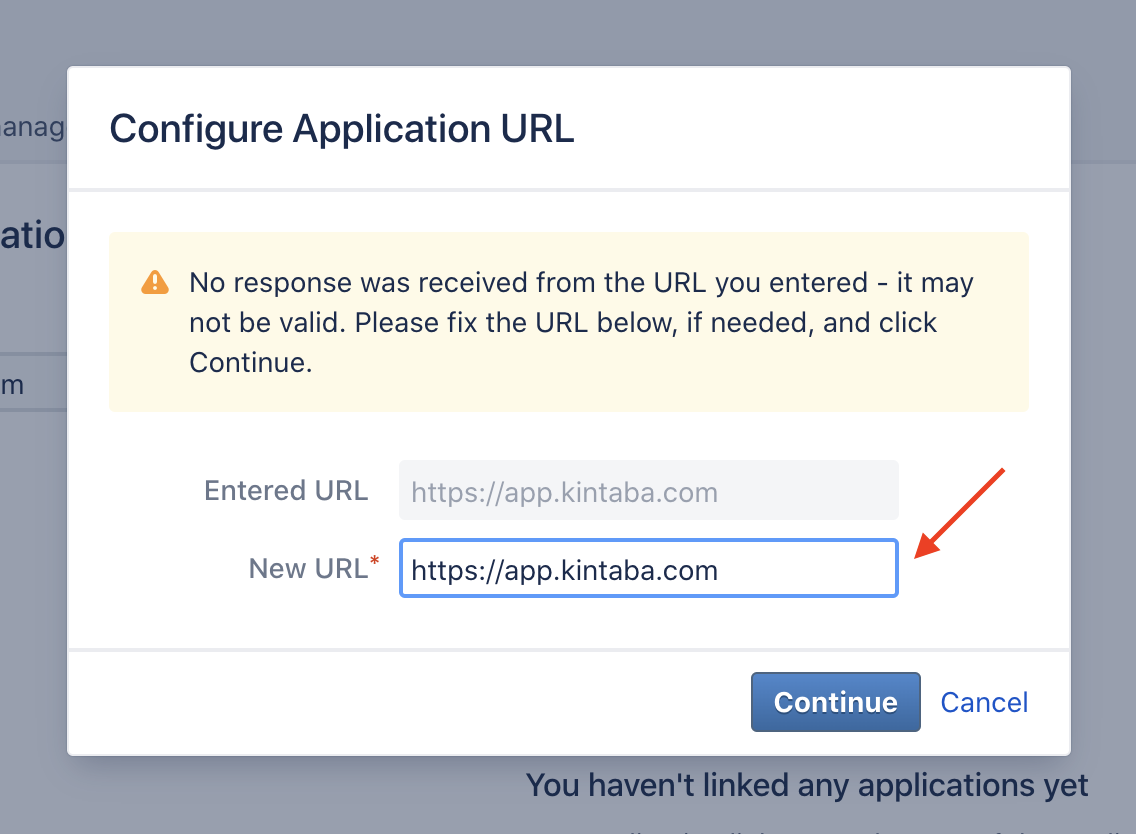Click the word "Continue." inside the warning message
1136x834 pixels.
[251, 362]
